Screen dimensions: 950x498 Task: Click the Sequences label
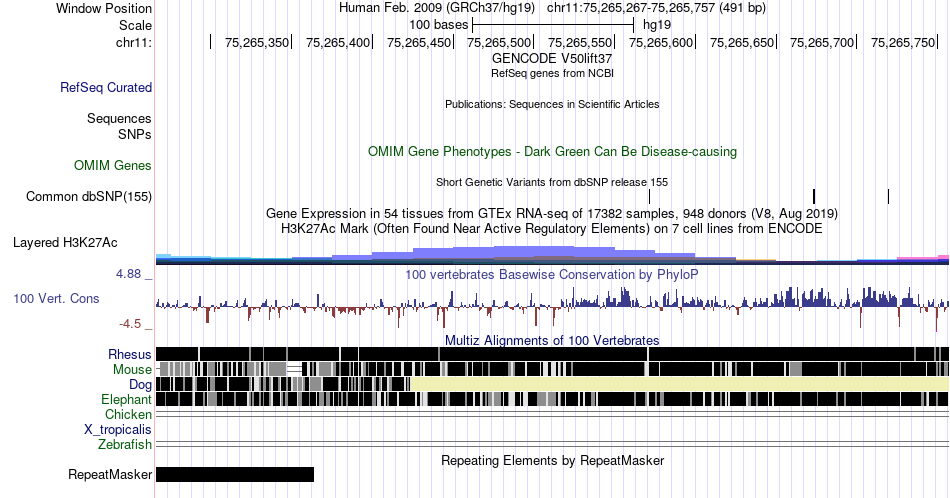coord(119,118)
